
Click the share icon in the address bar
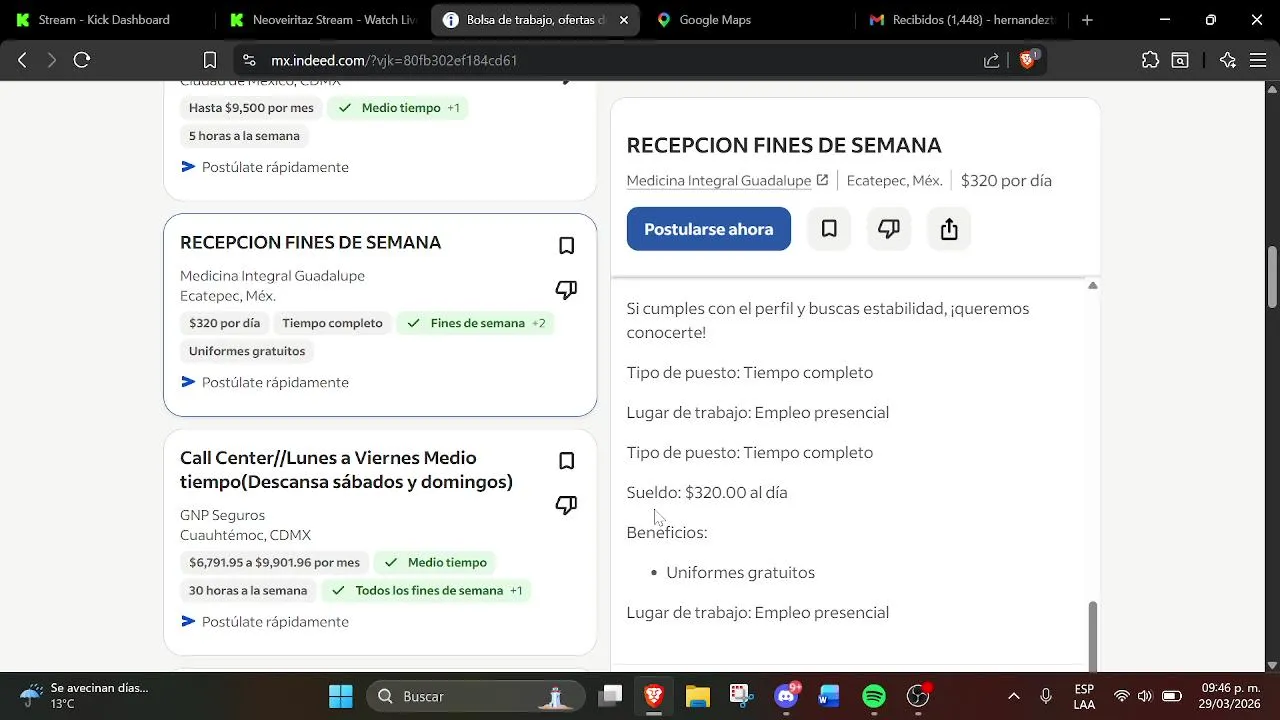coord(991,60)
